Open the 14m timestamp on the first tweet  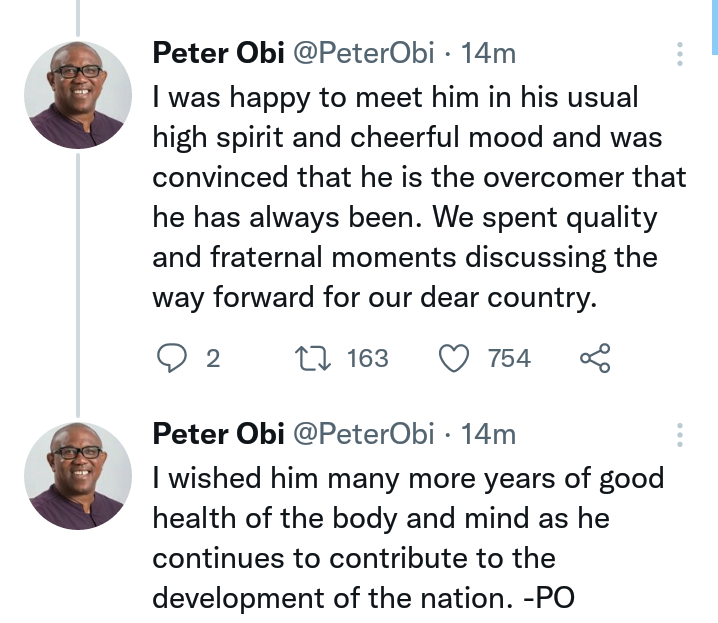488,53
